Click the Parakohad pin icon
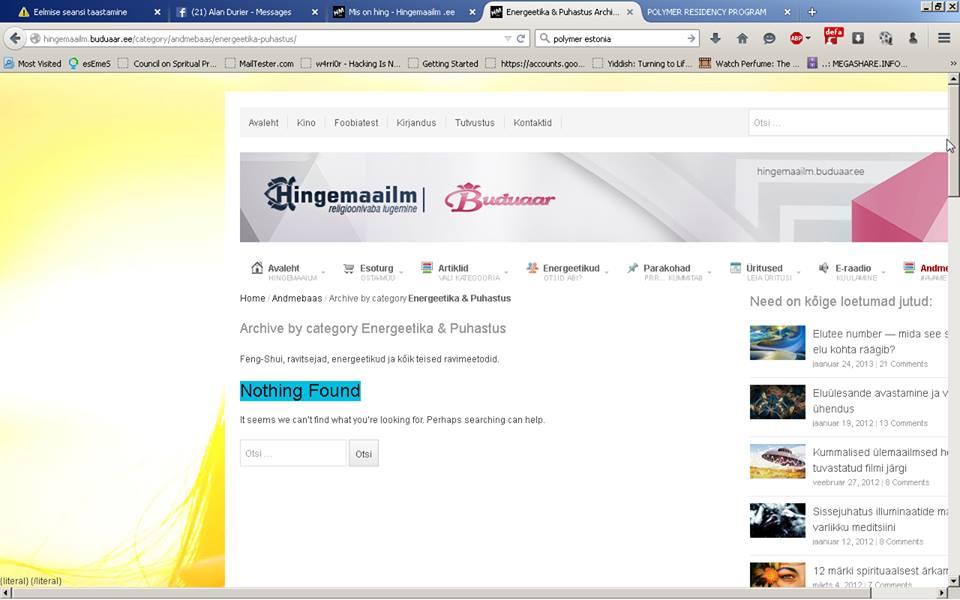 (632, 268)
